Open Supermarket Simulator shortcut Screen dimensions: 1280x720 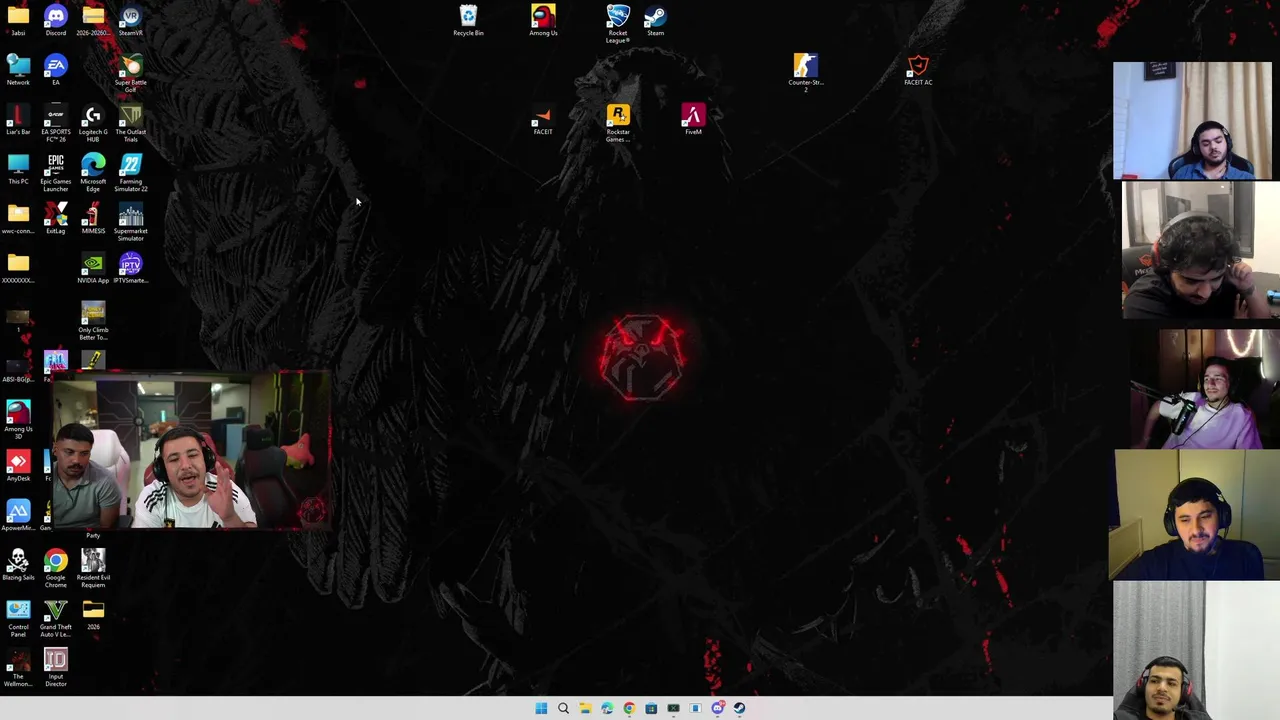tap(130, 222)
